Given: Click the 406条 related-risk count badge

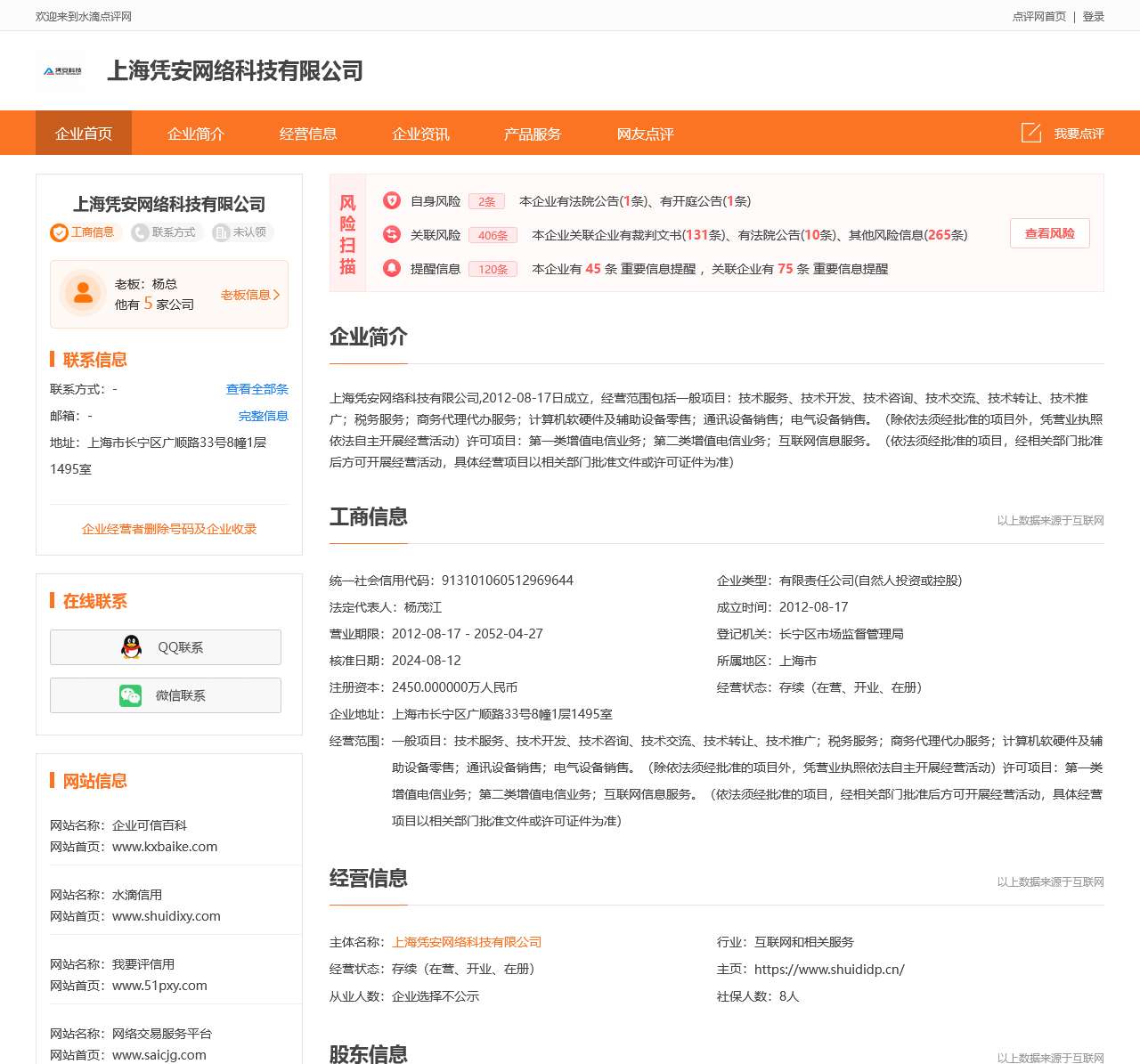Looking at the screenshot, I should (493, 235).
